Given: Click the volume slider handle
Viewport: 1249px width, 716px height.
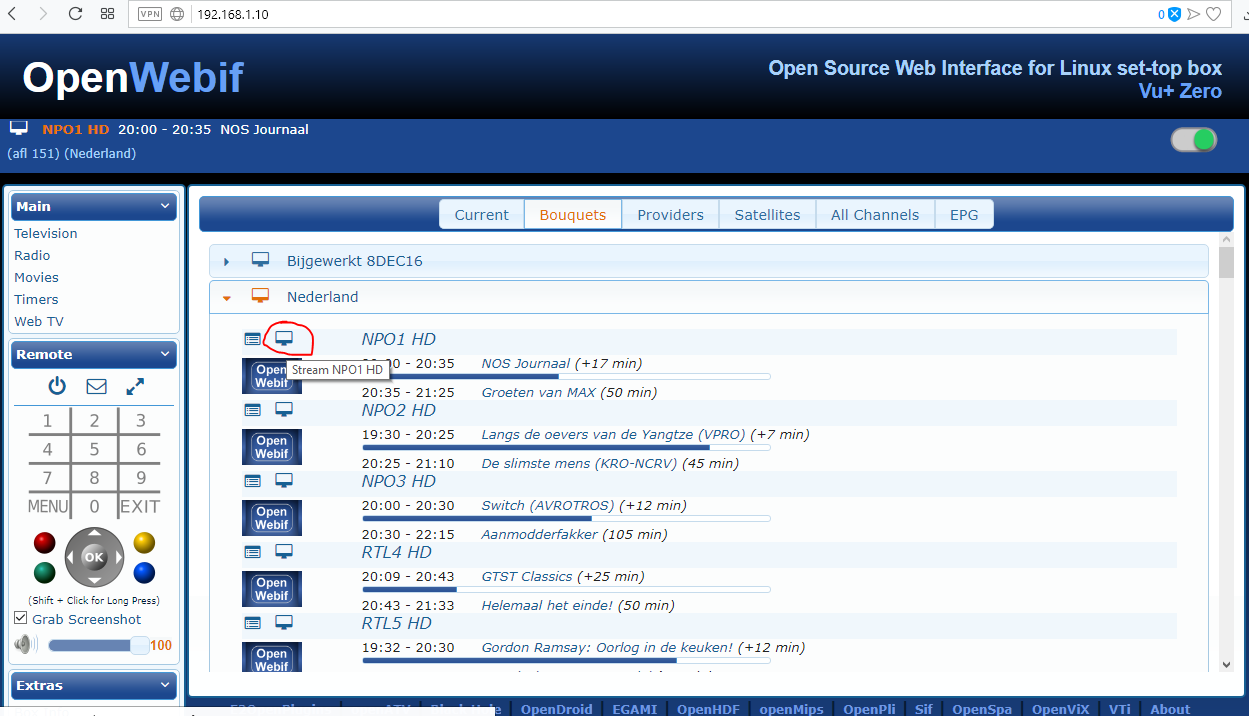Looking at the screenshot, I should [x=140, y=645].
